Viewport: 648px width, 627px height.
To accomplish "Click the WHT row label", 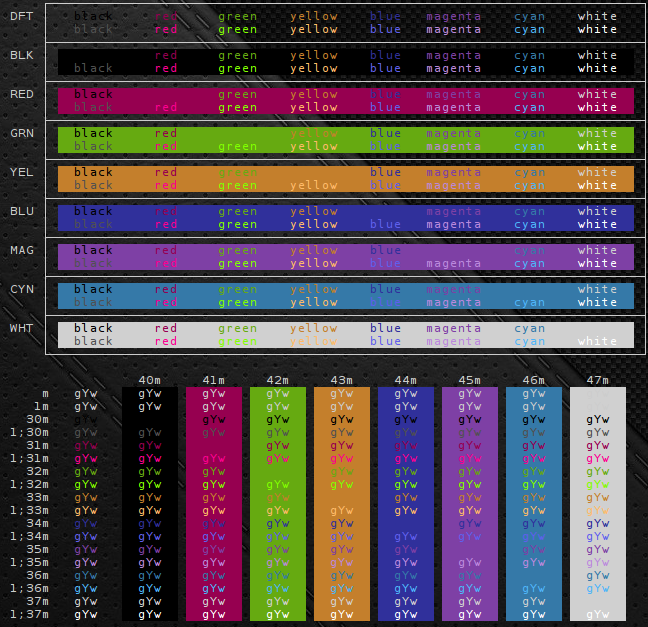I will click(20, 328).
